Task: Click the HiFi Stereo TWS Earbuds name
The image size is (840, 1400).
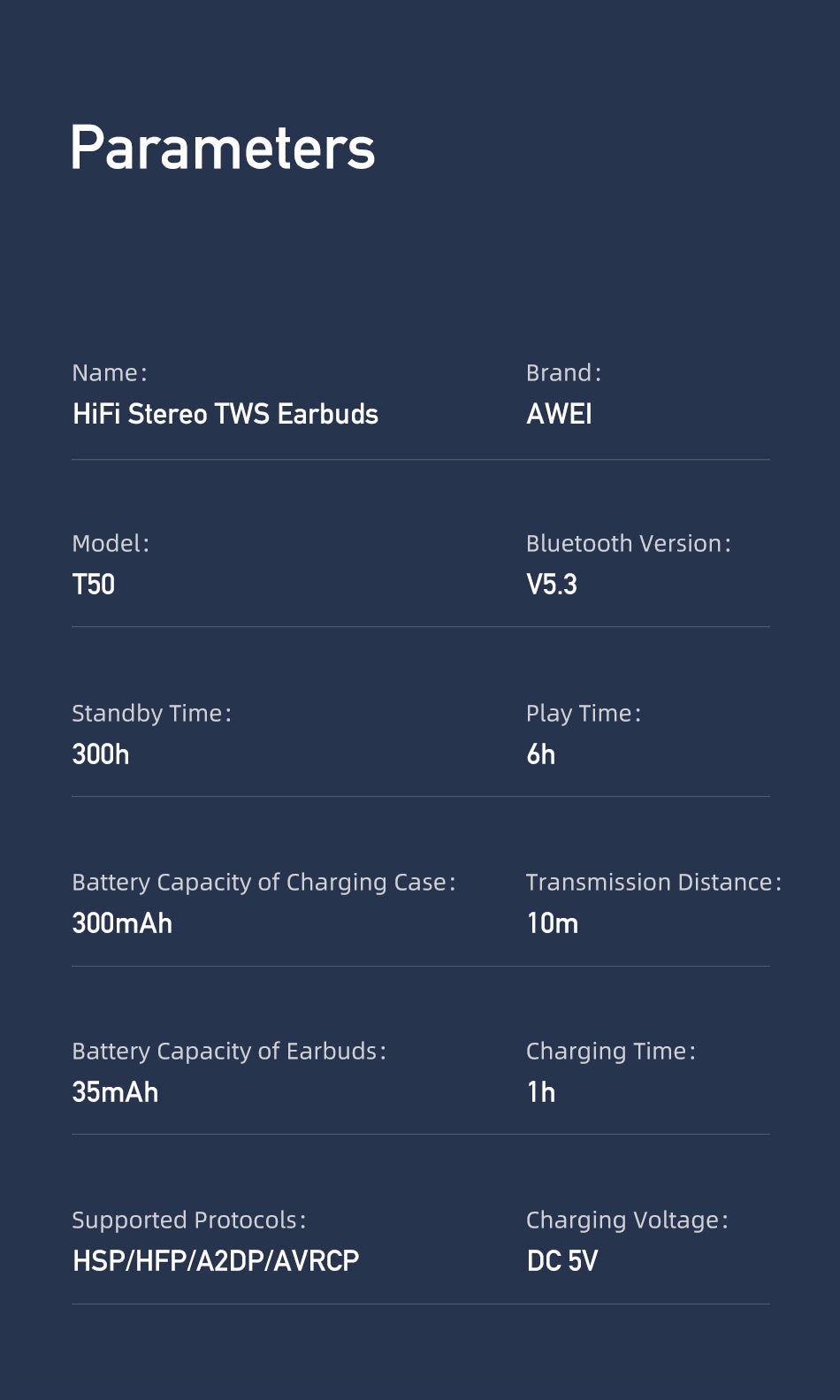Action: tap(225, 414)
